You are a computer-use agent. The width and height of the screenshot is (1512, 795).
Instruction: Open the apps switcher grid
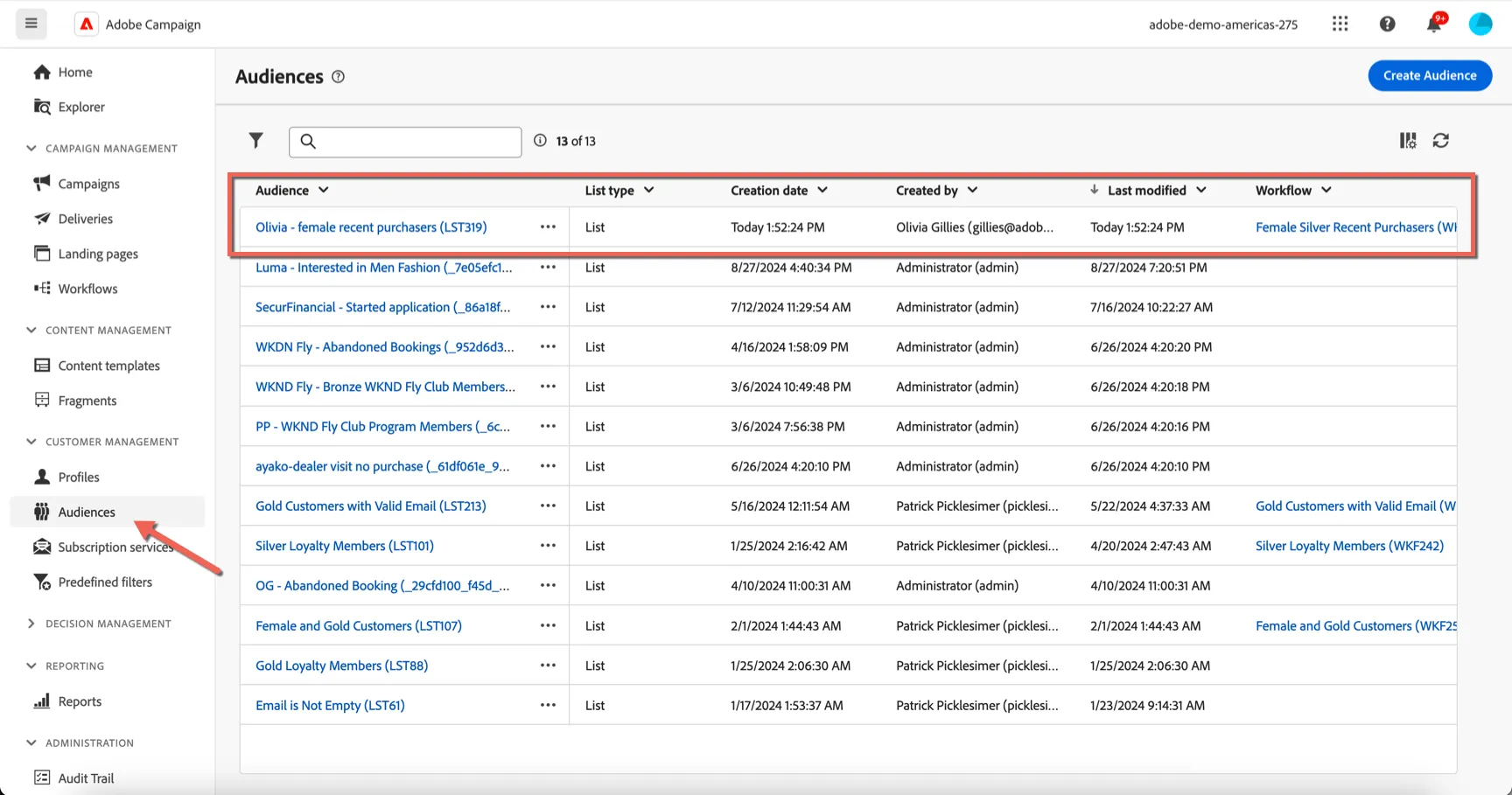coord(1340,24)
